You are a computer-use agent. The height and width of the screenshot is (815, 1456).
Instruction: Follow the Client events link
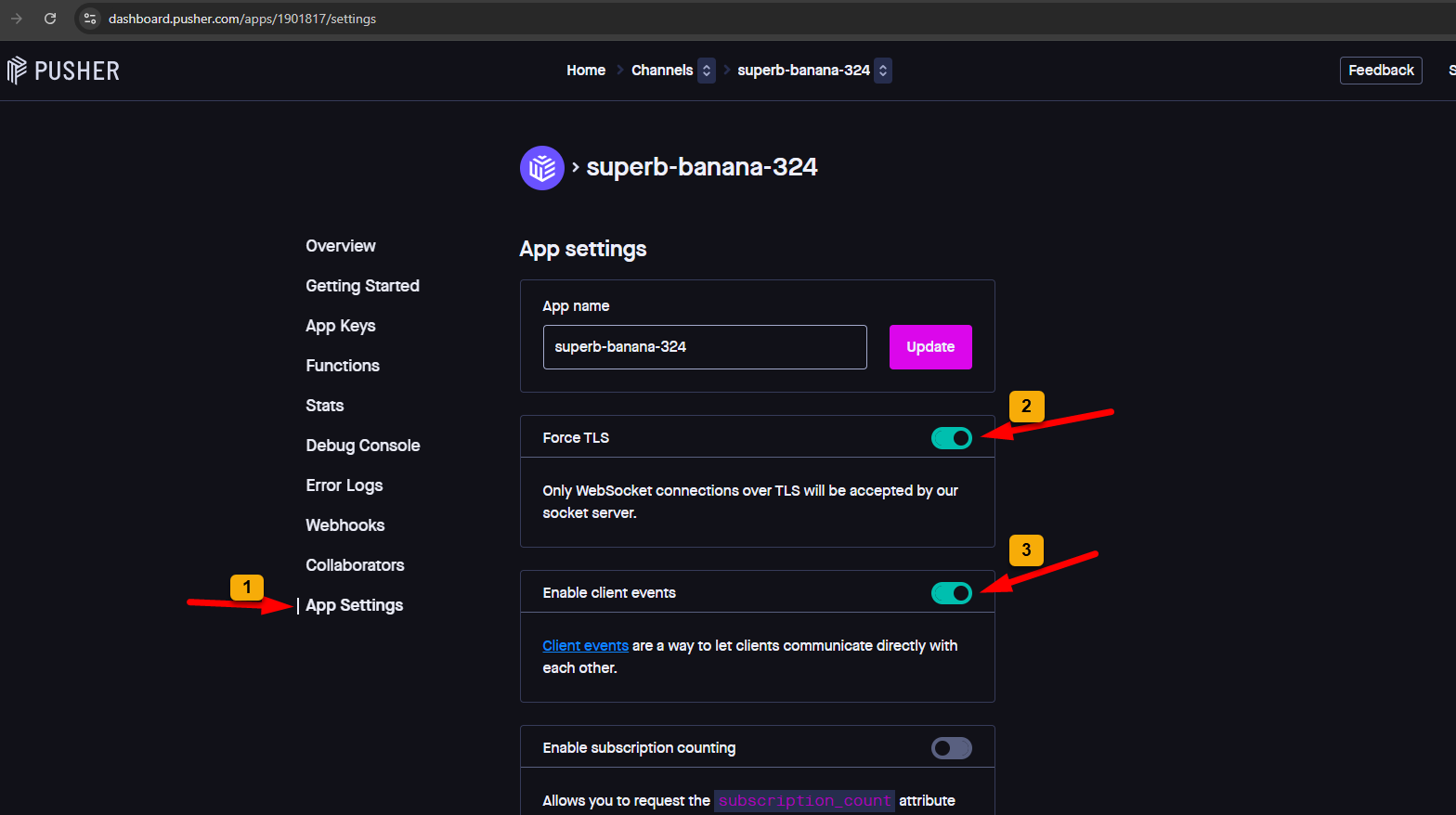[x=585, y=646]
